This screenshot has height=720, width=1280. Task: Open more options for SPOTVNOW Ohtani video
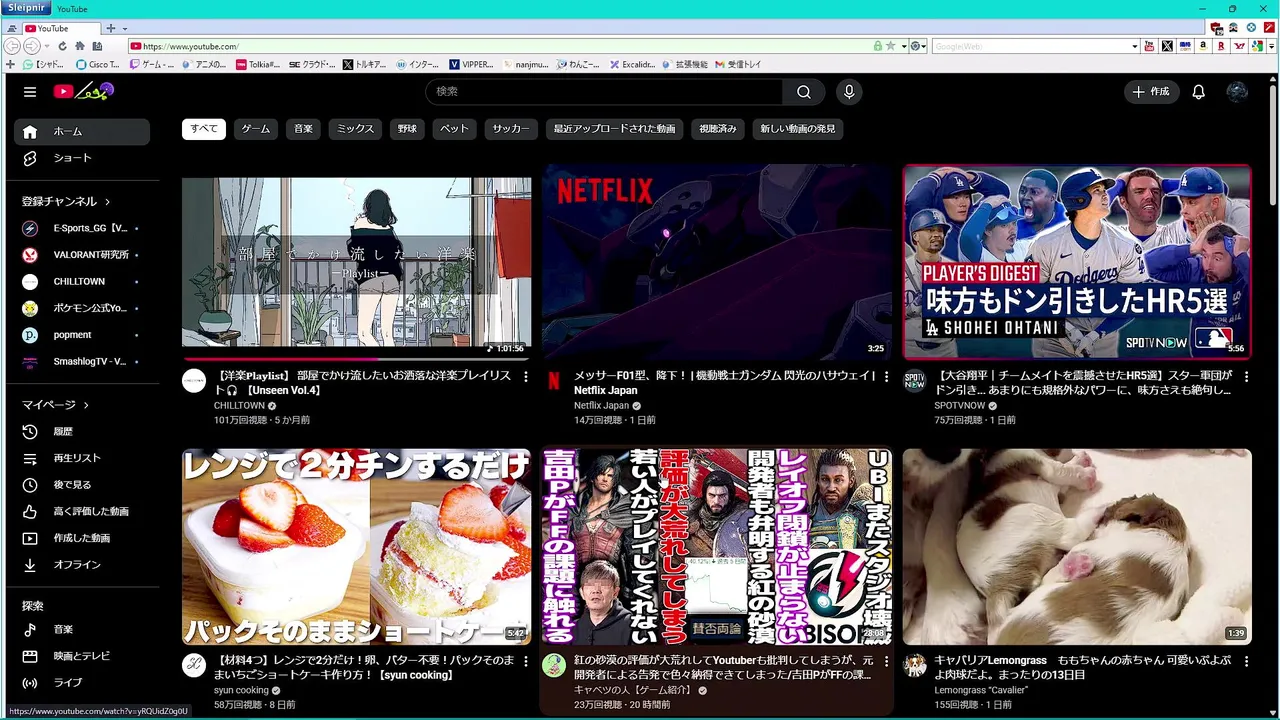(x=1246, y=376)
